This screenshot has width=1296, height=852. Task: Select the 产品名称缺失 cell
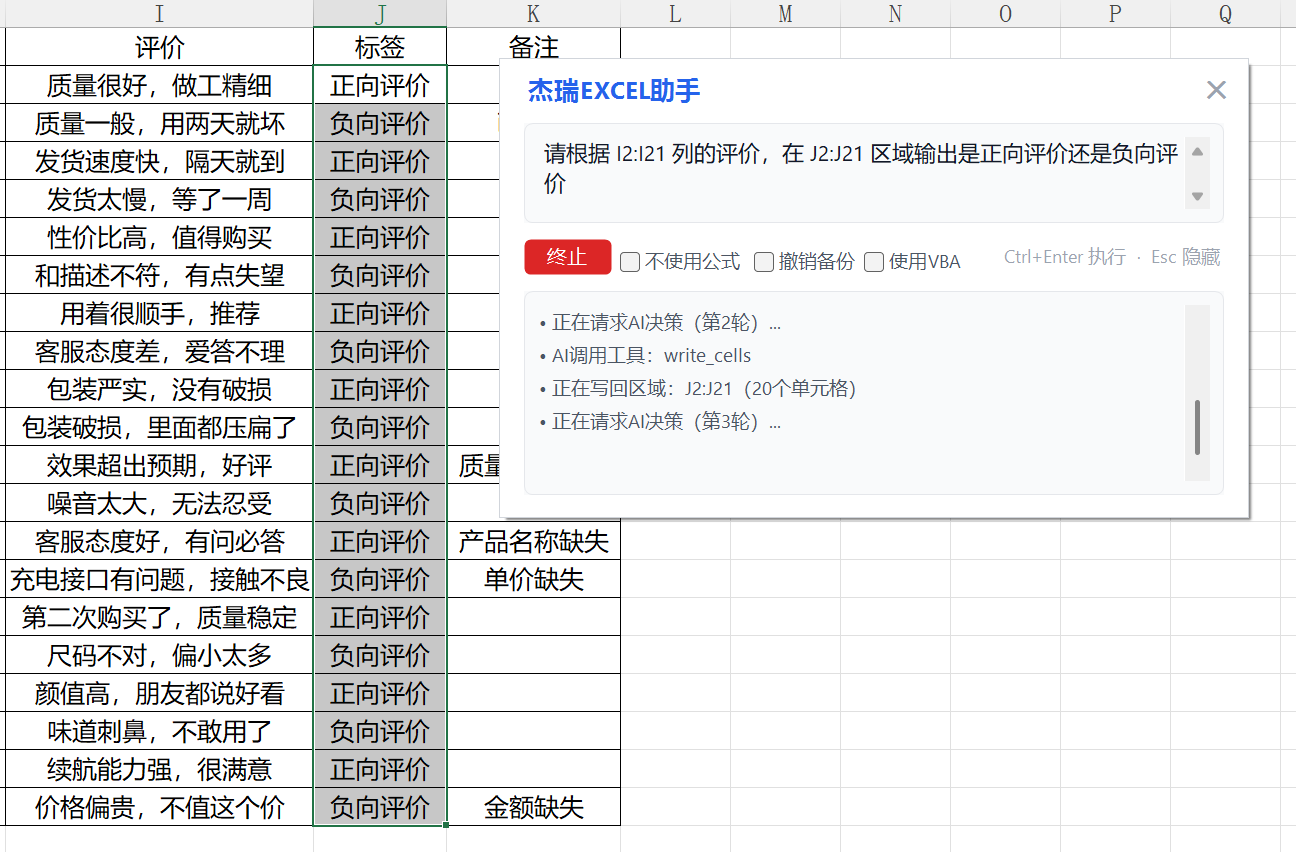[x=533, y=542]
